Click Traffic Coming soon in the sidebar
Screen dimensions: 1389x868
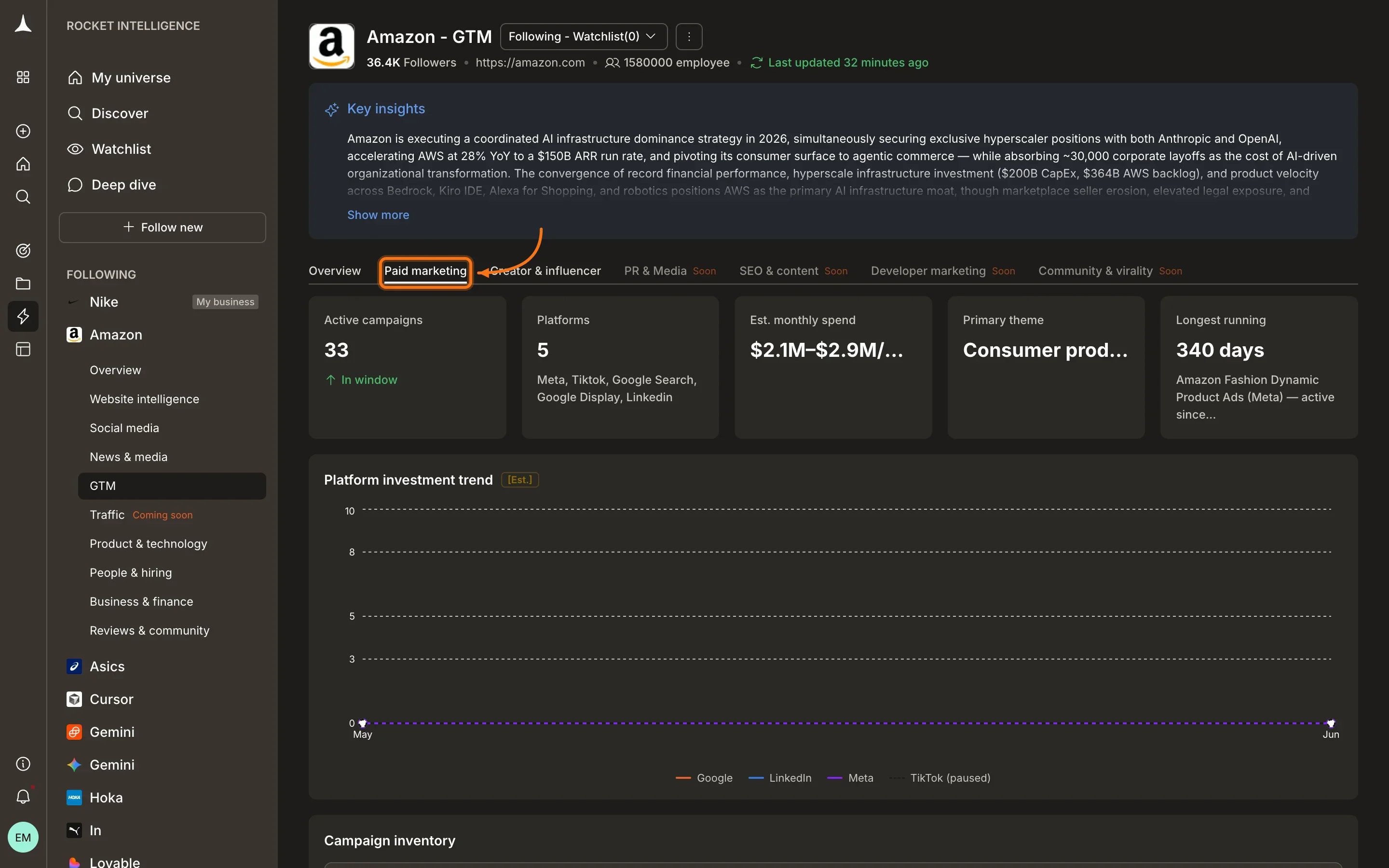point(141,515)
